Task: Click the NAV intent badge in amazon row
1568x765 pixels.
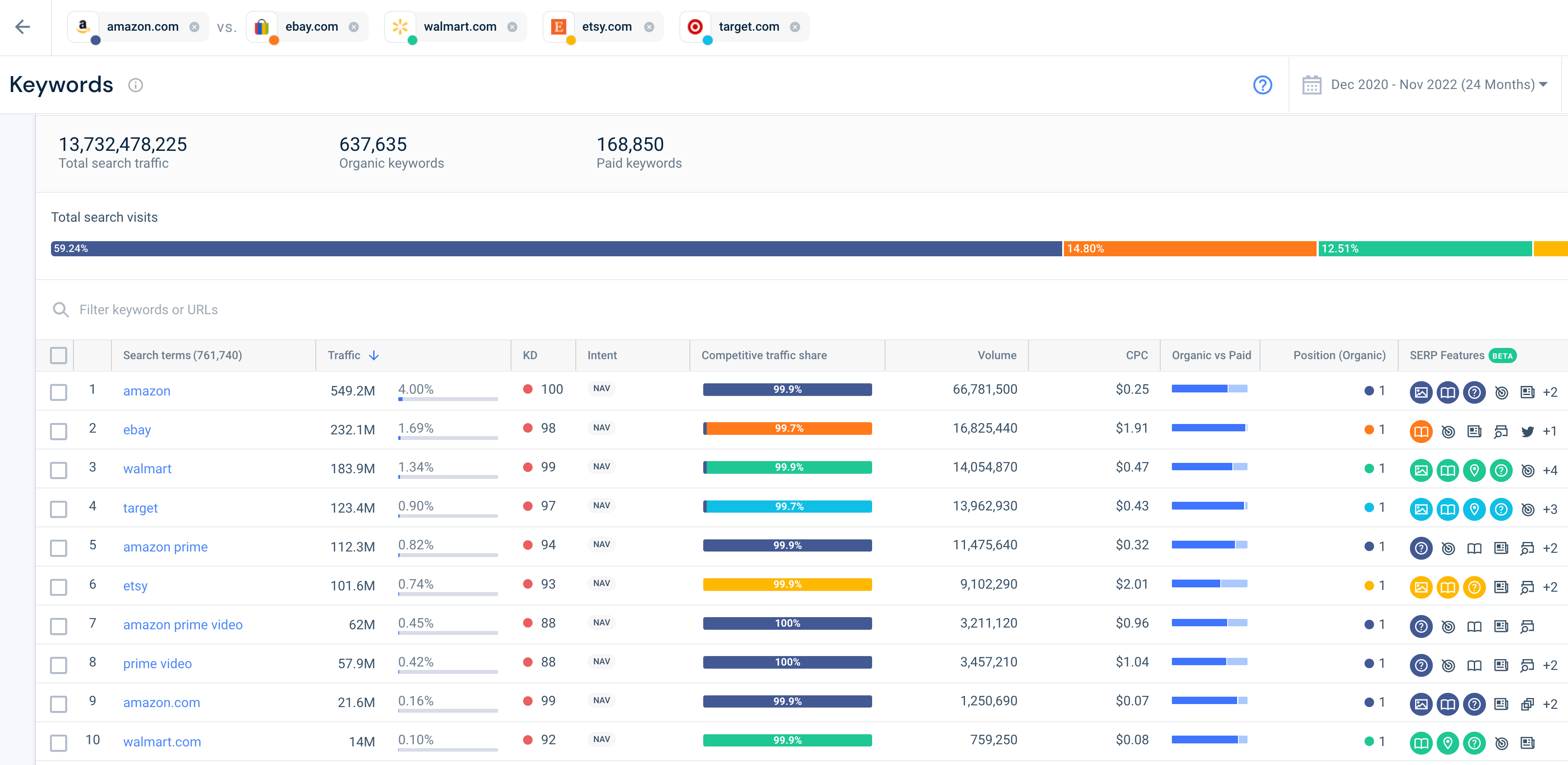Action: [x=601, y=389]
